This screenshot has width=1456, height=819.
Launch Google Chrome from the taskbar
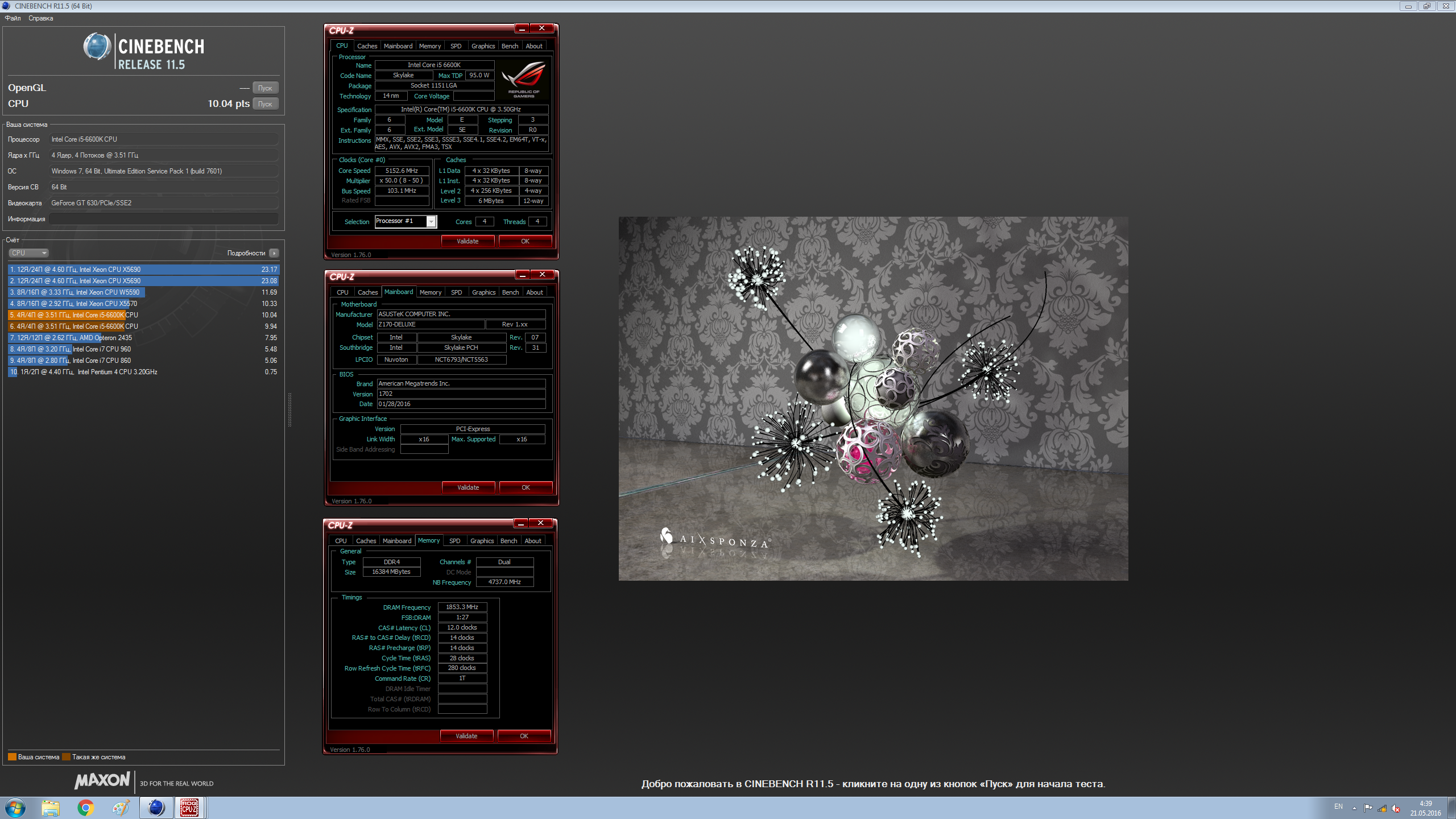point(85,808)
